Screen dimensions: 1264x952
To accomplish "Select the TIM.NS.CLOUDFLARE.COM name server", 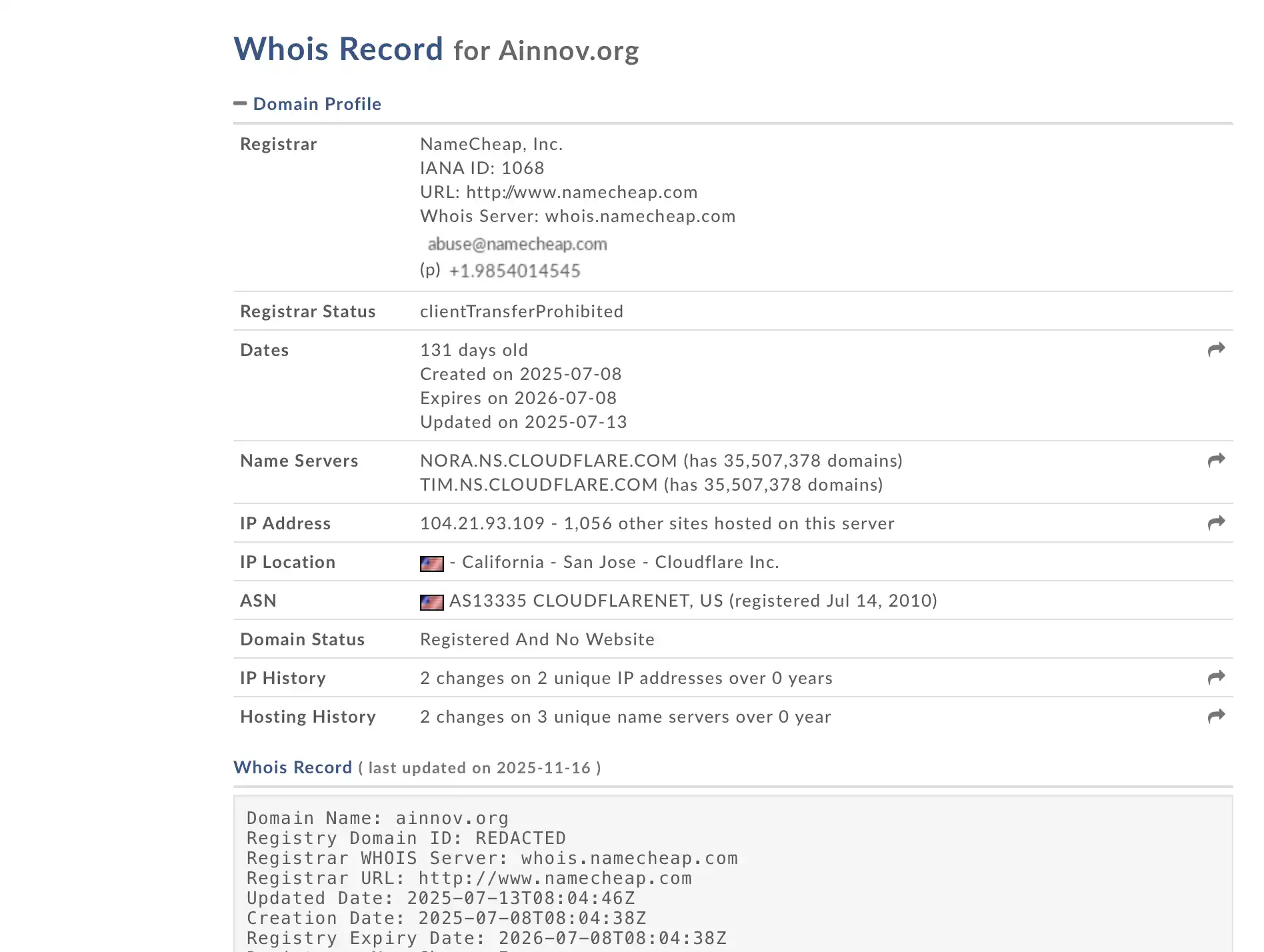I will (539, 485).
